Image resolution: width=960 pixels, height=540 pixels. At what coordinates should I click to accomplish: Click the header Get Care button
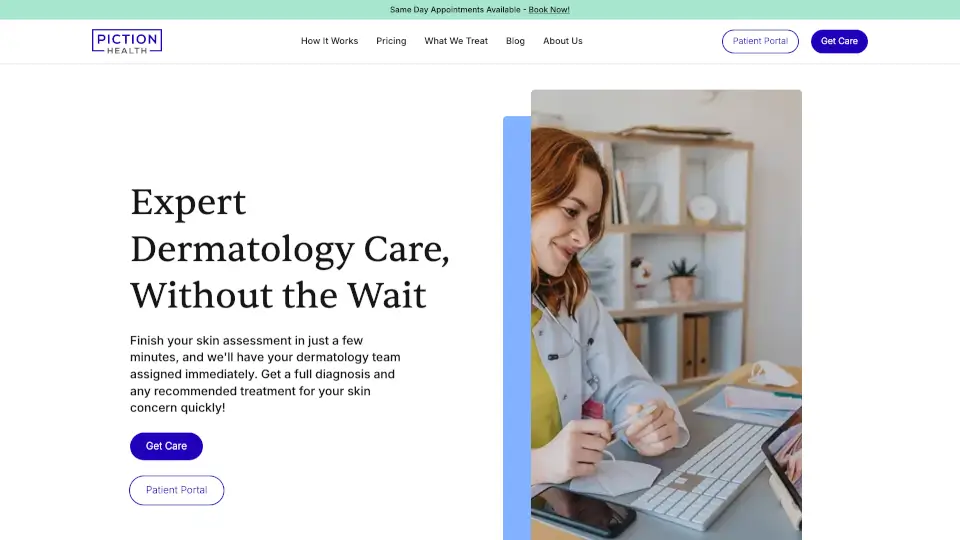[x=839, y=41]
